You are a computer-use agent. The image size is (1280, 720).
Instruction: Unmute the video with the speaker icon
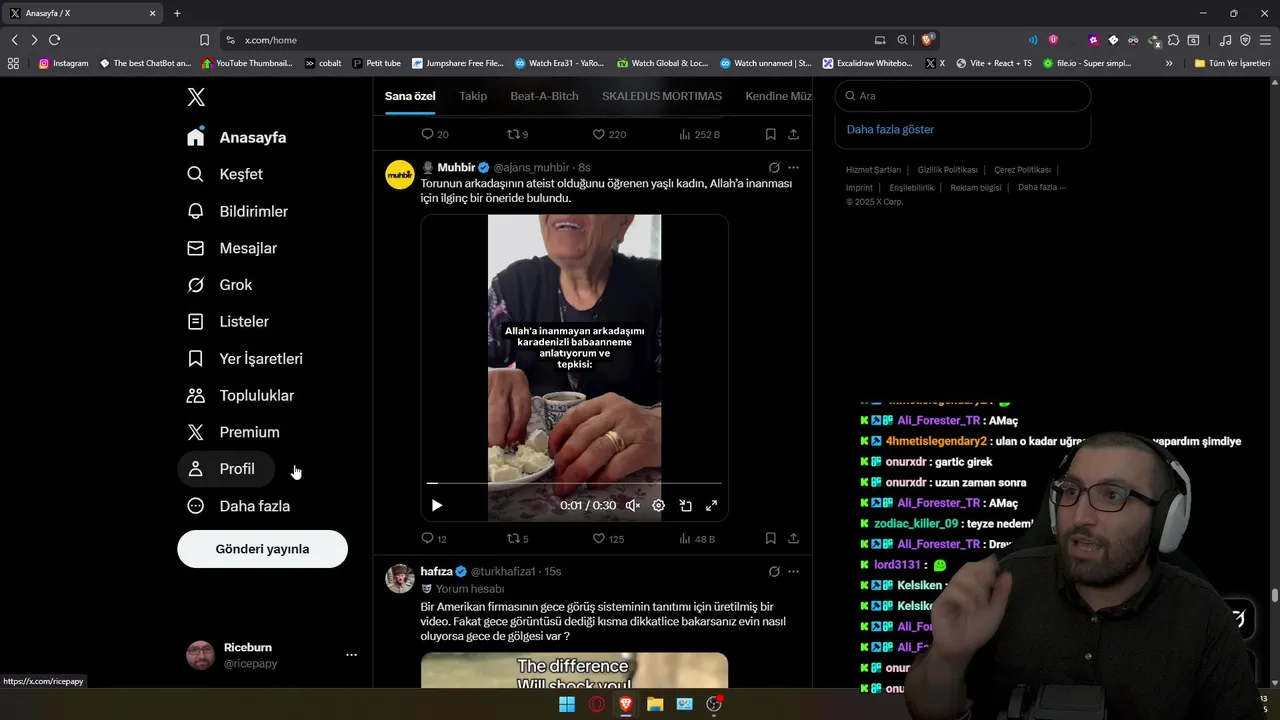pos(632,506)
